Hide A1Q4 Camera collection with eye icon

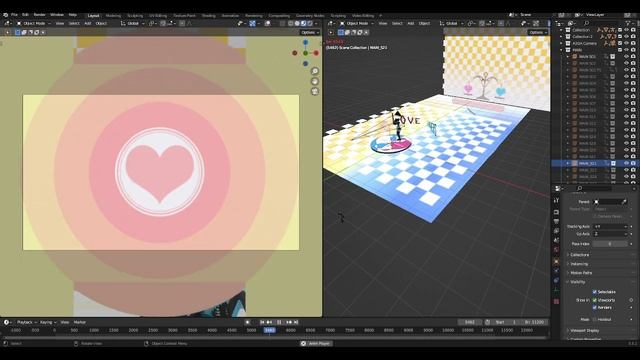tap(627, 43)
